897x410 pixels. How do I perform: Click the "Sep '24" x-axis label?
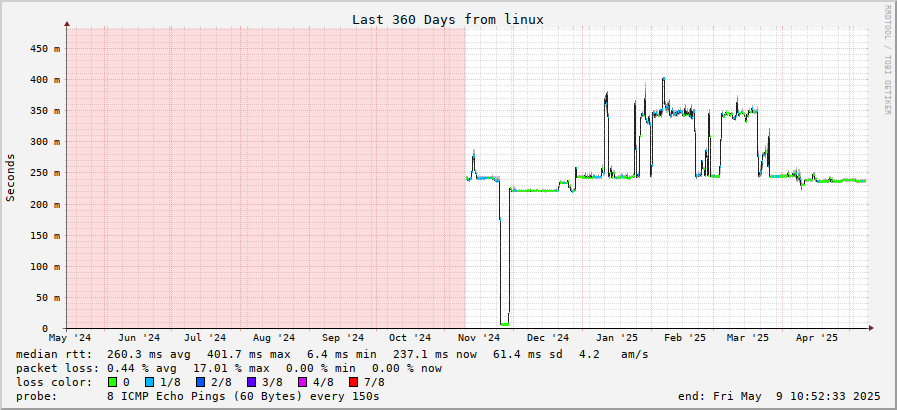tap(343, 338)
